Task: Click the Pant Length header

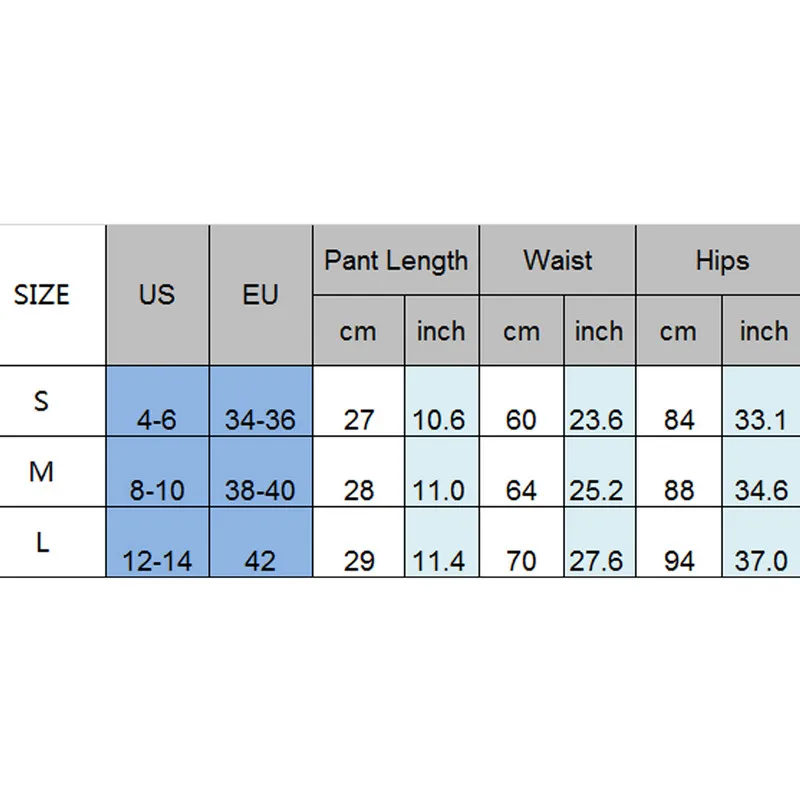Action: pos(396,261)
